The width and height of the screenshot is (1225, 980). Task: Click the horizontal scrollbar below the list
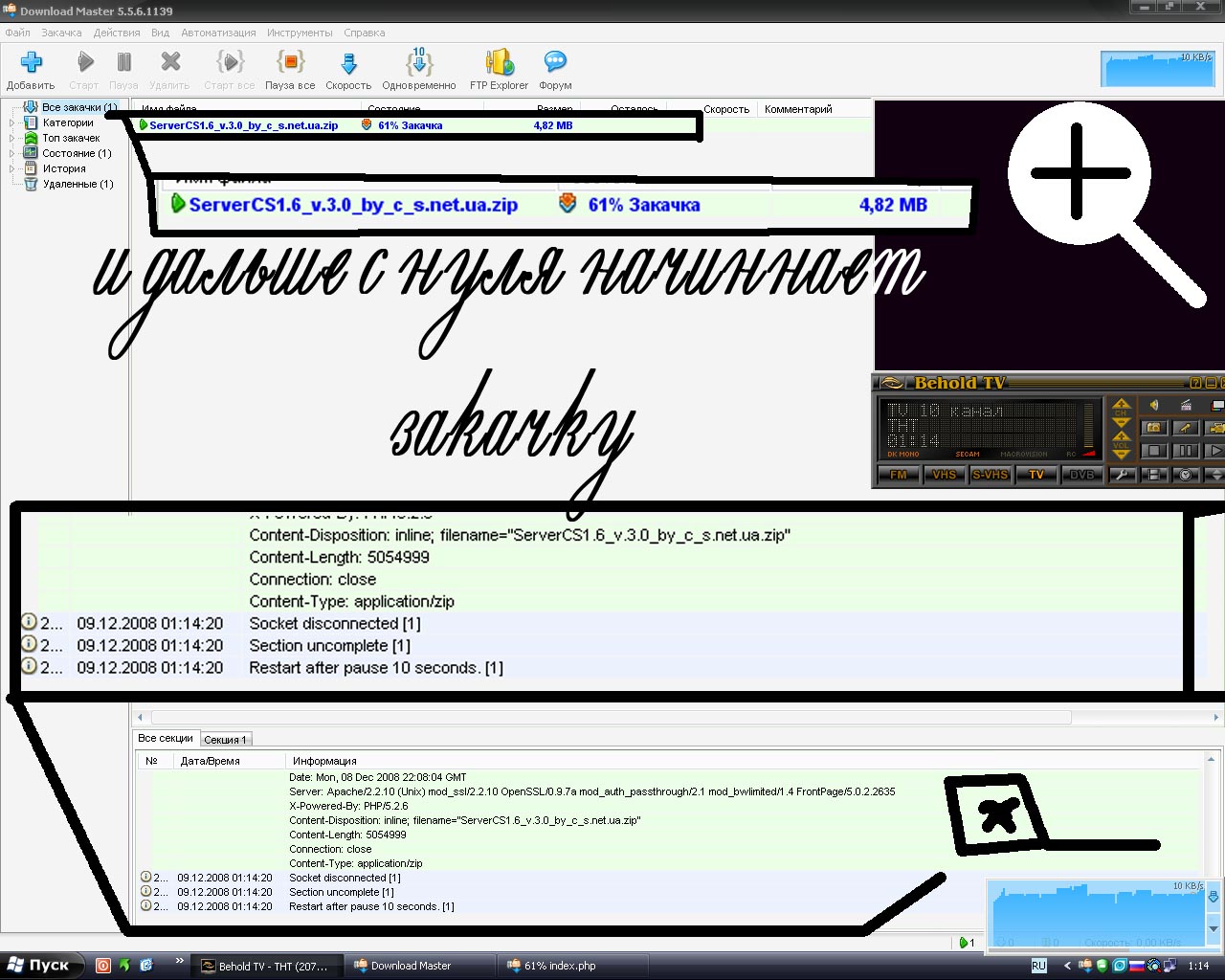click(x=611, y=717)
